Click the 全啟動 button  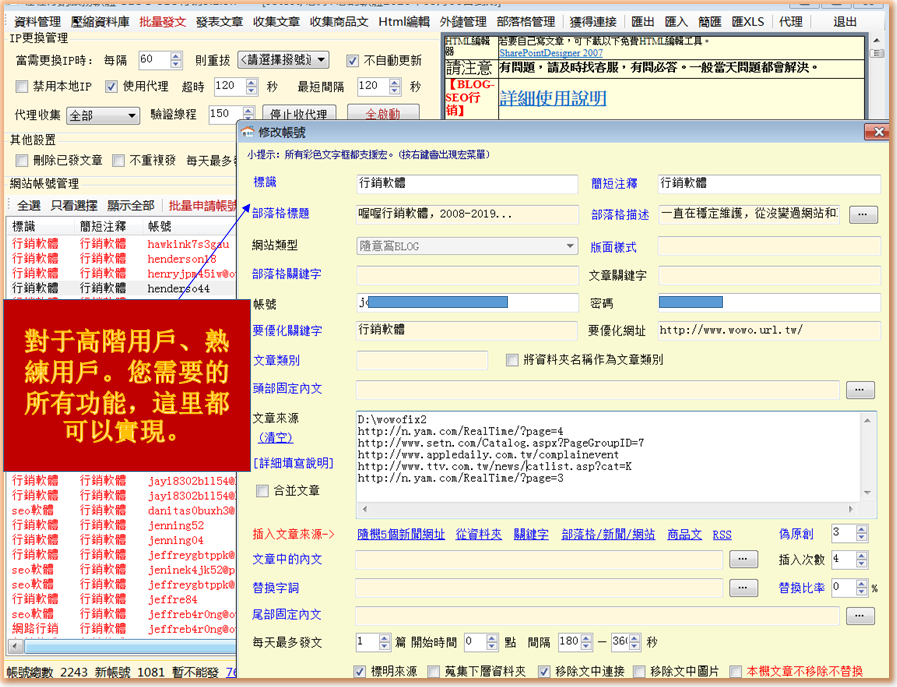[382, 115]
